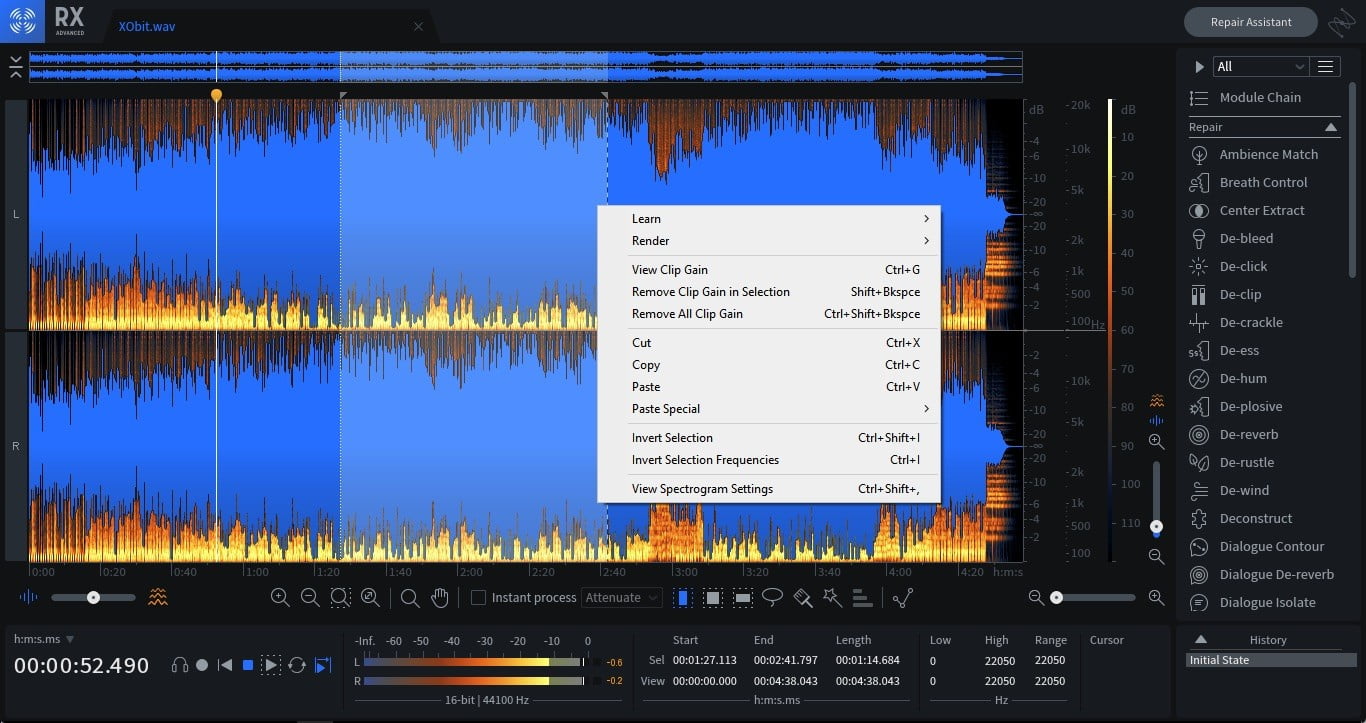The image size is (1366, 723).
Task: Open the De-click module
Action: 1243,266
